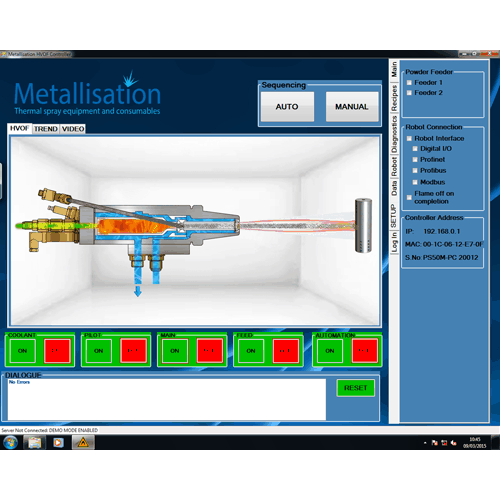Open the file explorer taskbar icon
This screenshot has width=500, height=500.
pos(35,443)
